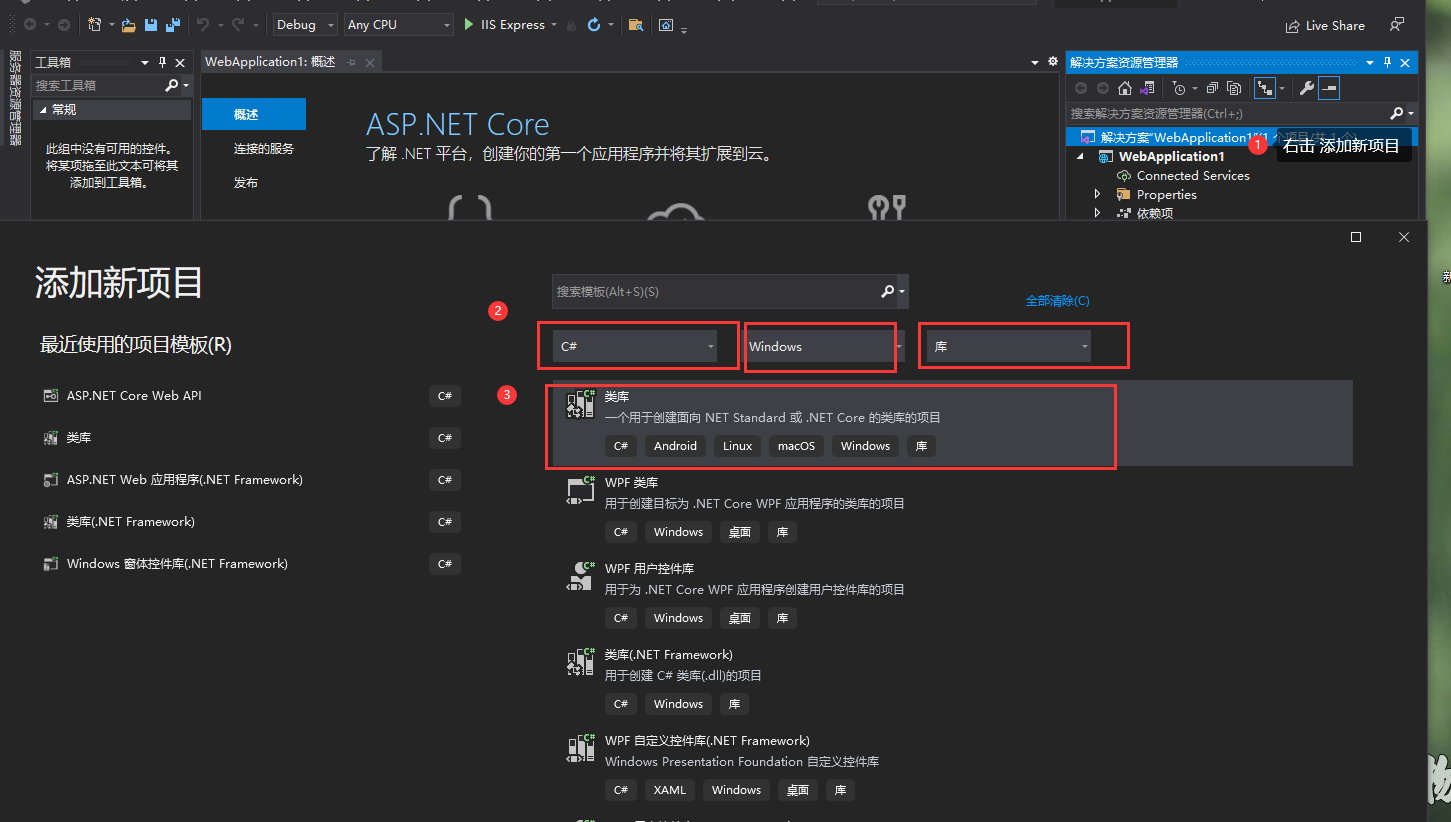
Task: Open the Debug configuration dropdown
Action: [305, 25]
